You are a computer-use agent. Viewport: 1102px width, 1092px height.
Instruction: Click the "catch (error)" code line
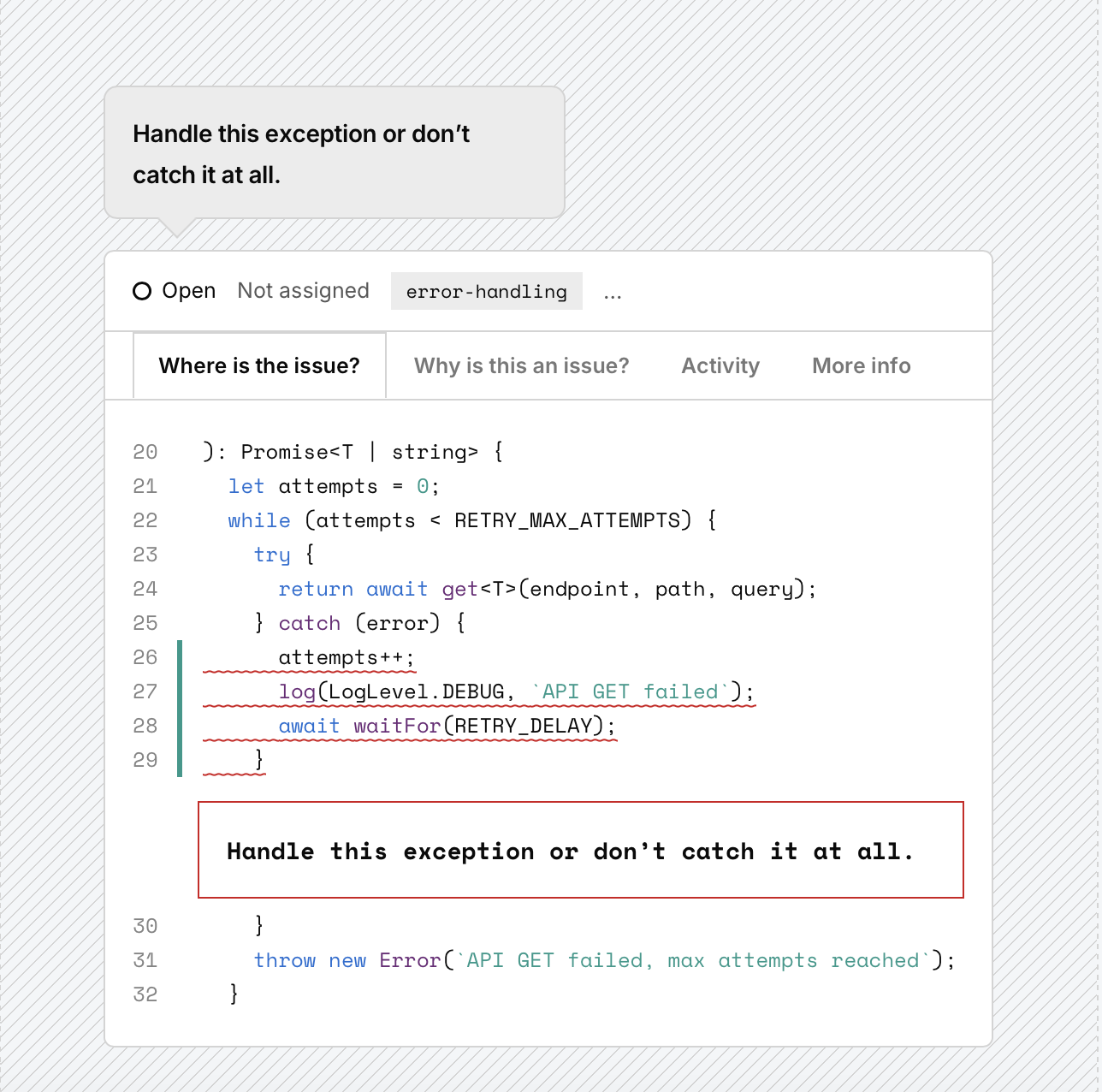click(x=360, y=623)
